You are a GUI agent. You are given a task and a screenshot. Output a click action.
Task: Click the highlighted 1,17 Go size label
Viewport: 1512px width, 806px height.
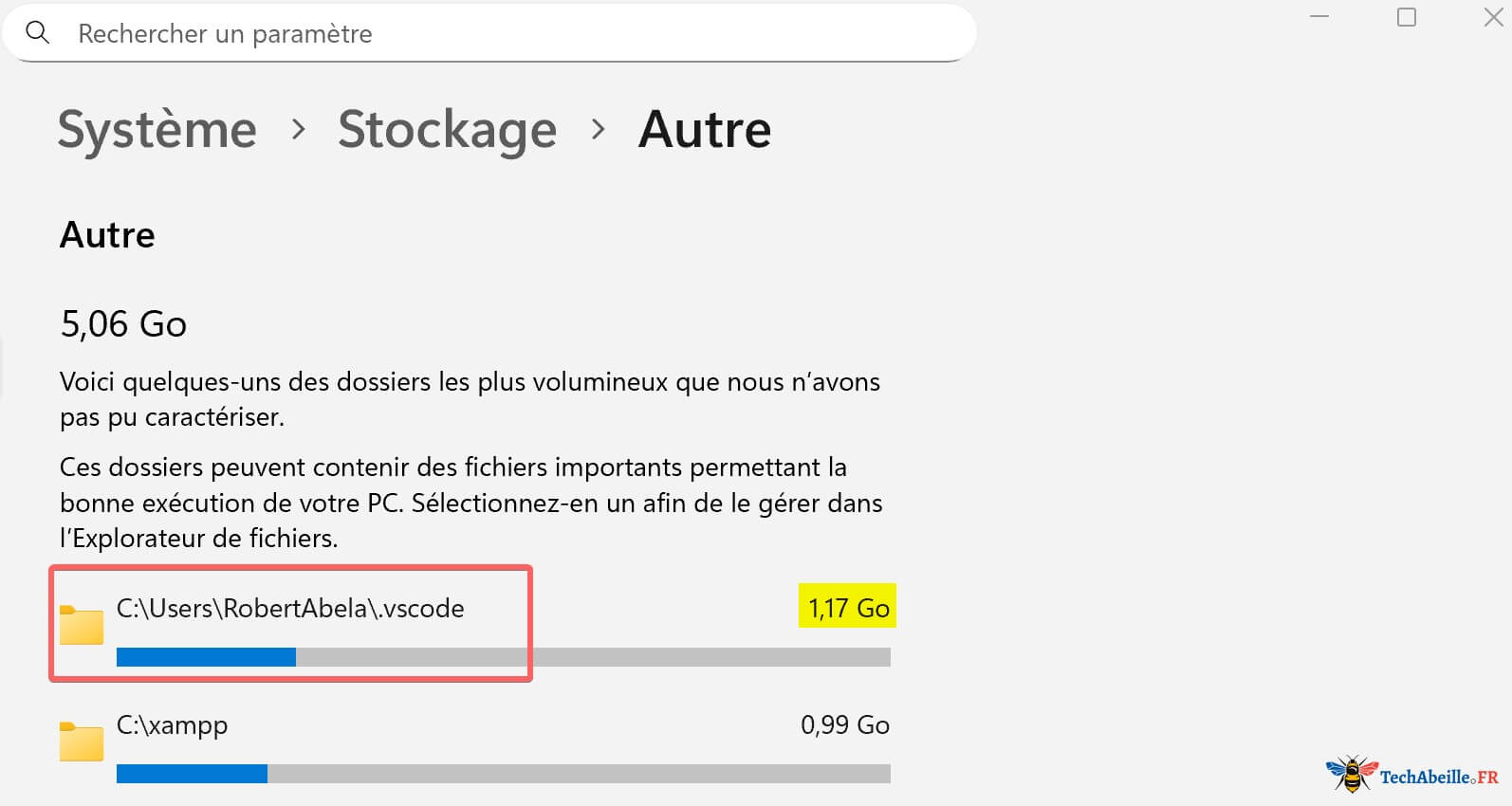846,607
